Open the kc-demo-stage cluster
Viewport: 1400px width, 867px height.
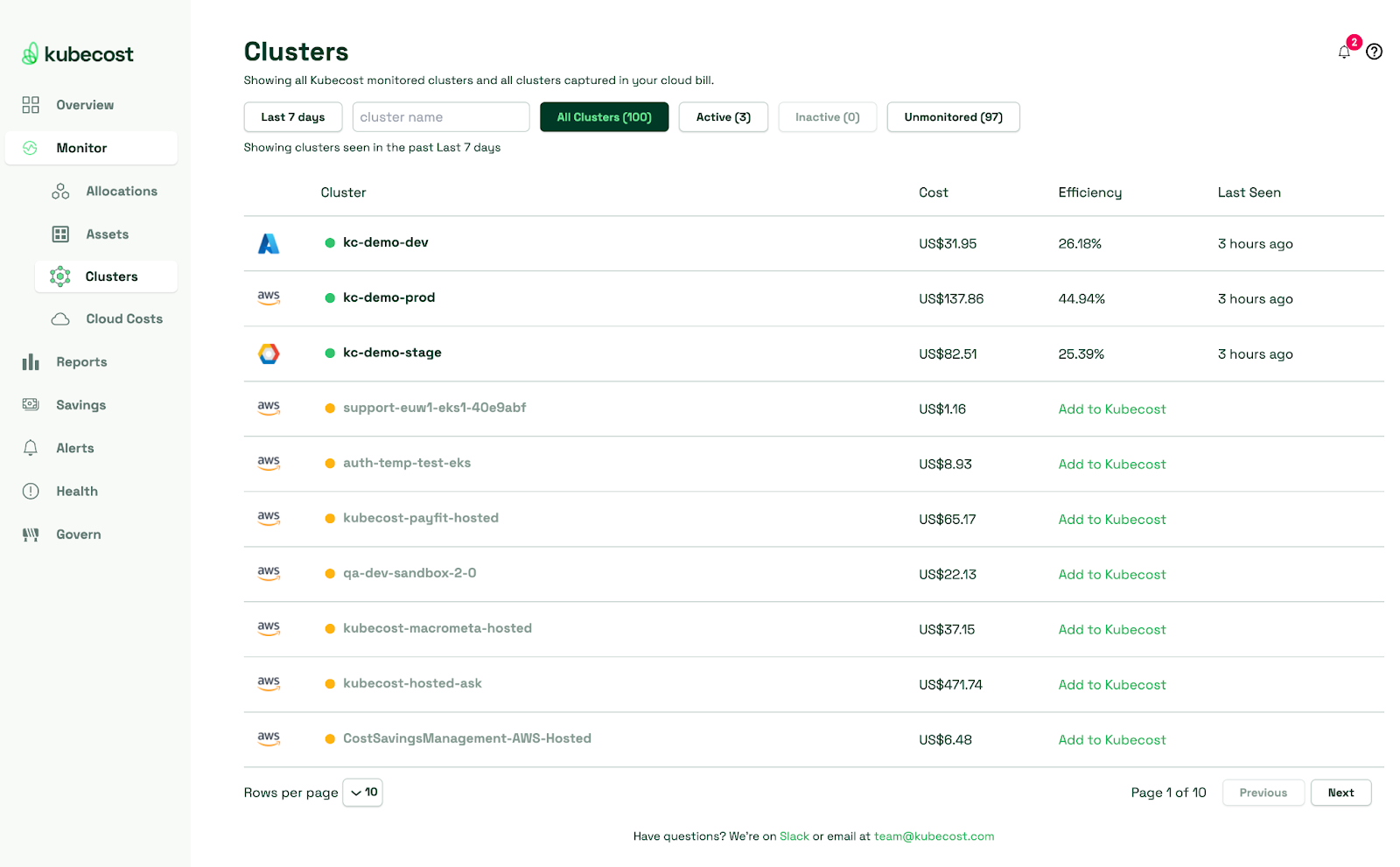pyautogui.click(x=392, y=353)
